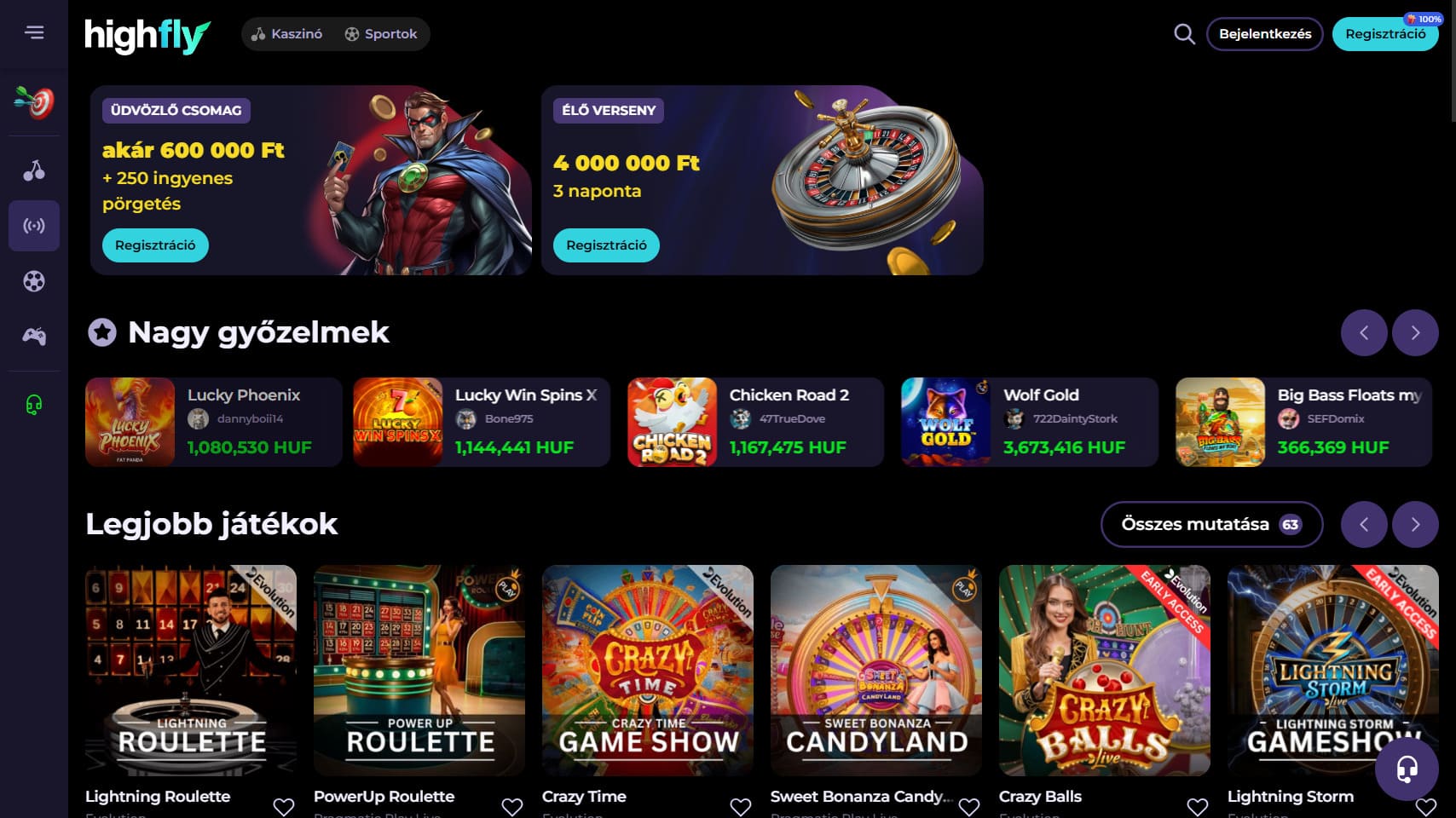Viewport: 1456px width, 818px height.
Task: Add Crazy Balls to favorites heart
Action: coord(1198,806)
